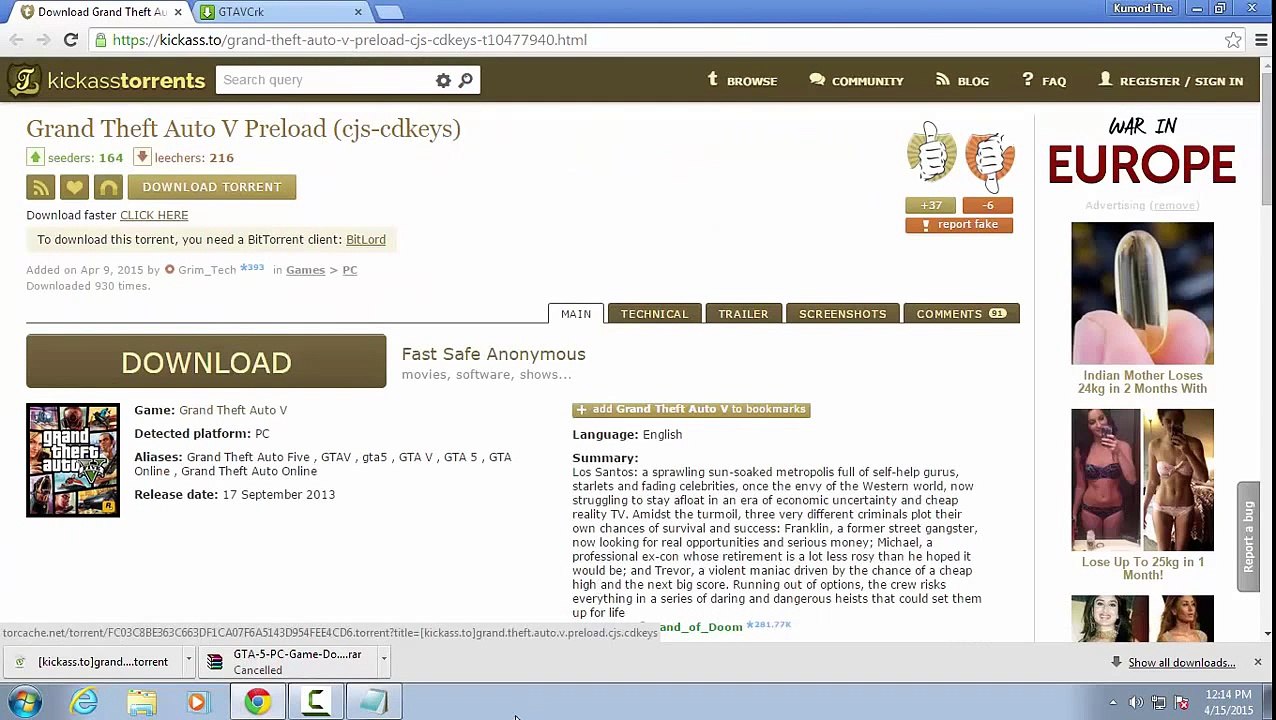Reload the page with the refresh icon

pyautogui.click(x=70, y=40)
